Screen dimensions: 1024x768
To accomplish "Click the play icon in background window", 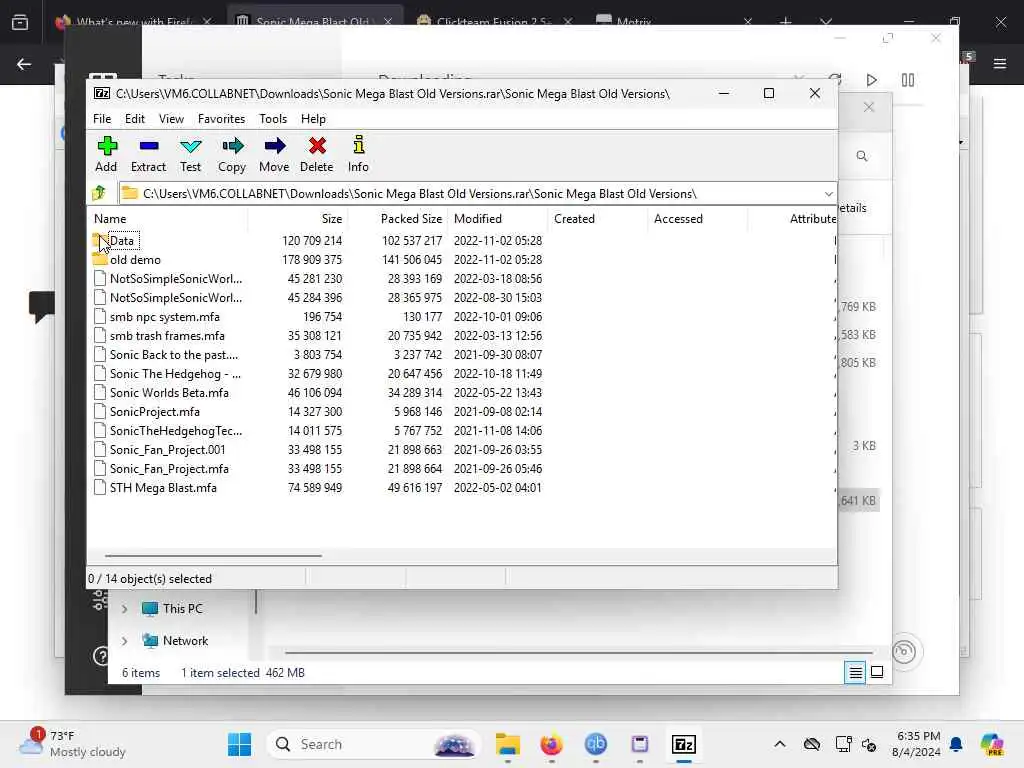I will pyautogui.click(x=871, y=80).
